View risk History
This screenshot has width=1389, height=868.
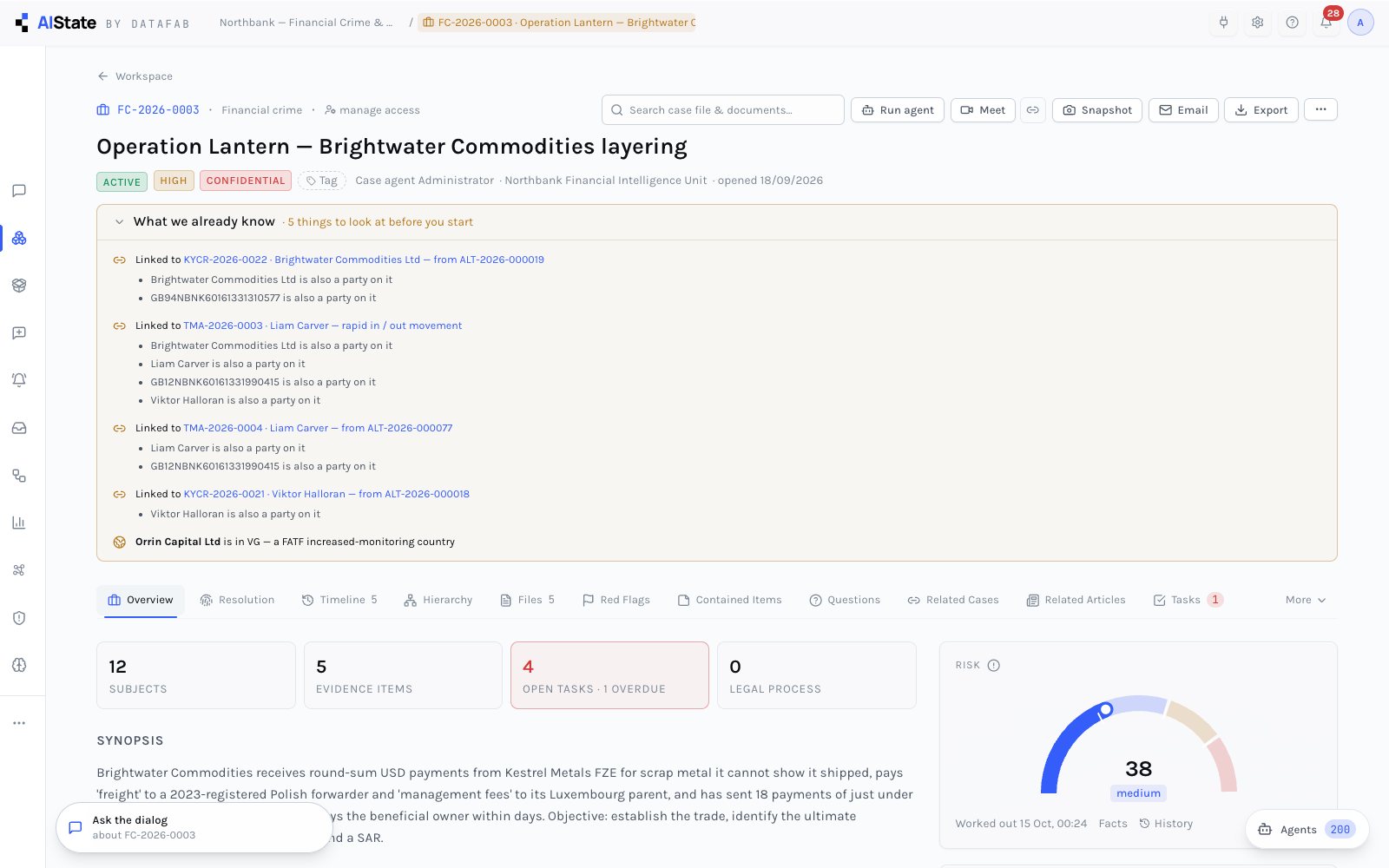[1166, 824]
